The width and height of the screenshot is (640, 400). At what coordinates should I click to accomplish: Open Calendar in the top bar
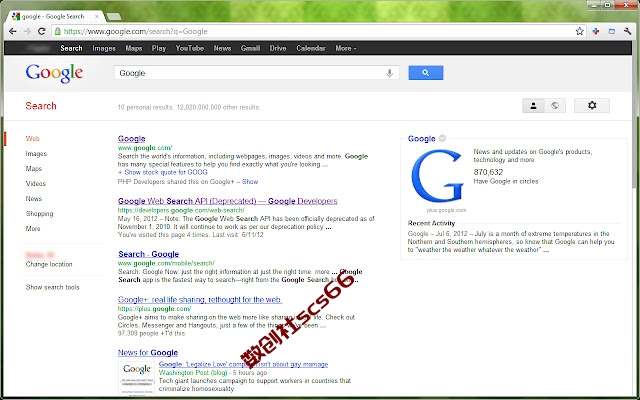click(311, 48)
